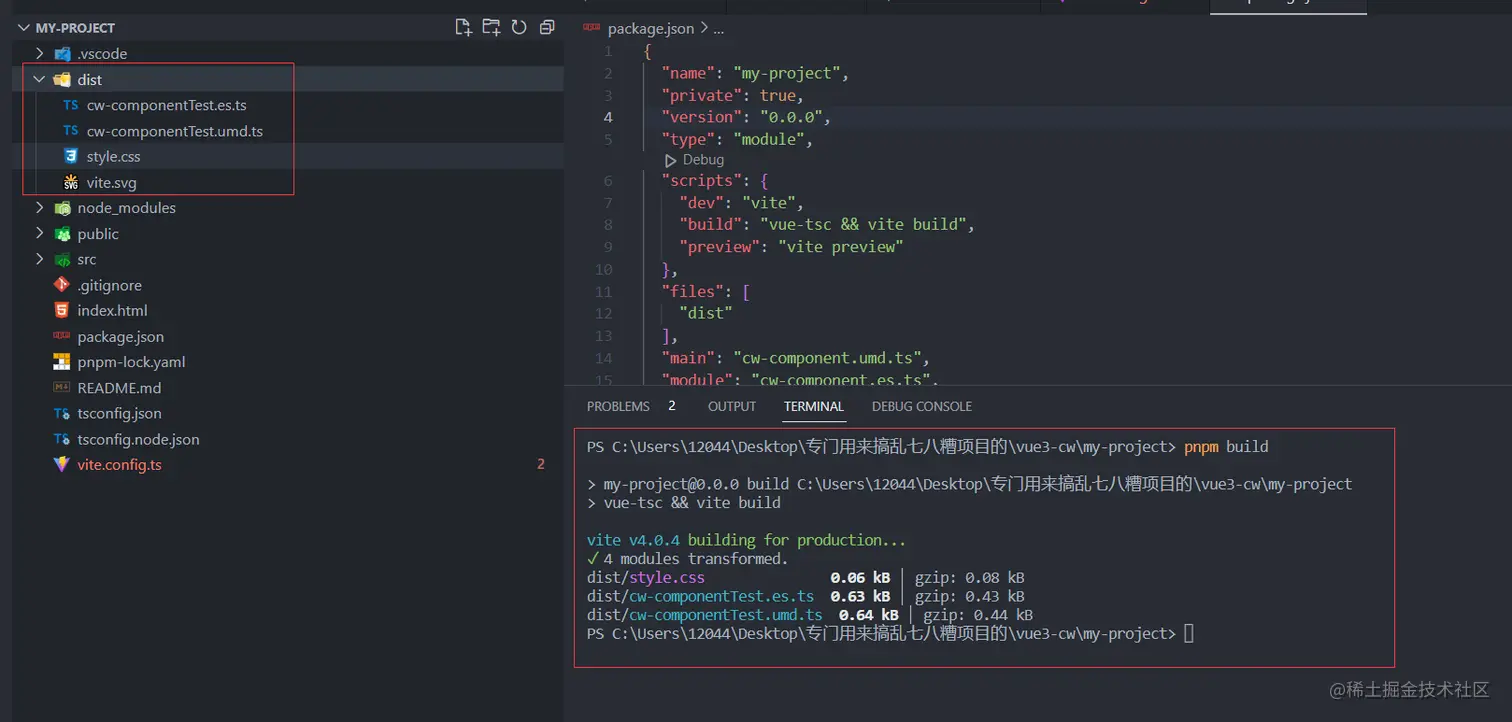Screen dimensions: 1512x722
Task: Open index.html file name in the Explorer
Action: click(113, 311)
